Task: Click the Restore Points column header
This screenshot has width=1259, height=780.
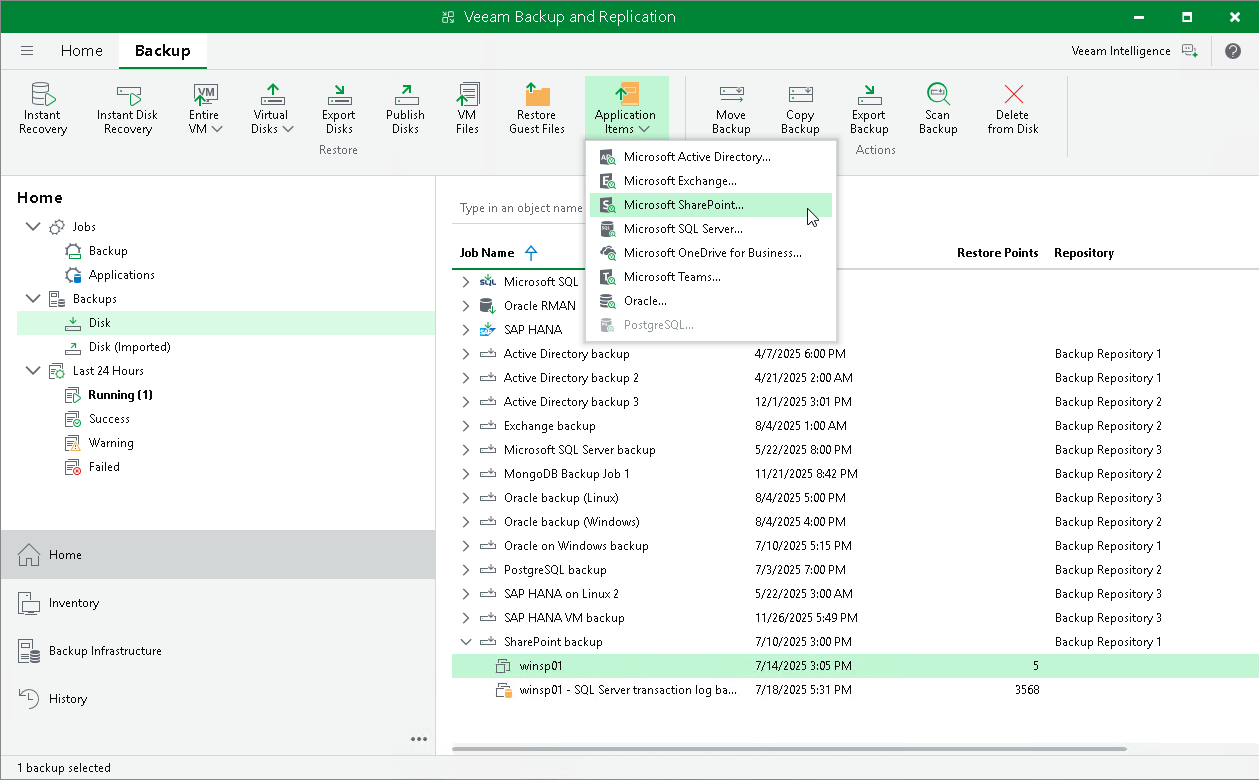Action: [997, 253]
